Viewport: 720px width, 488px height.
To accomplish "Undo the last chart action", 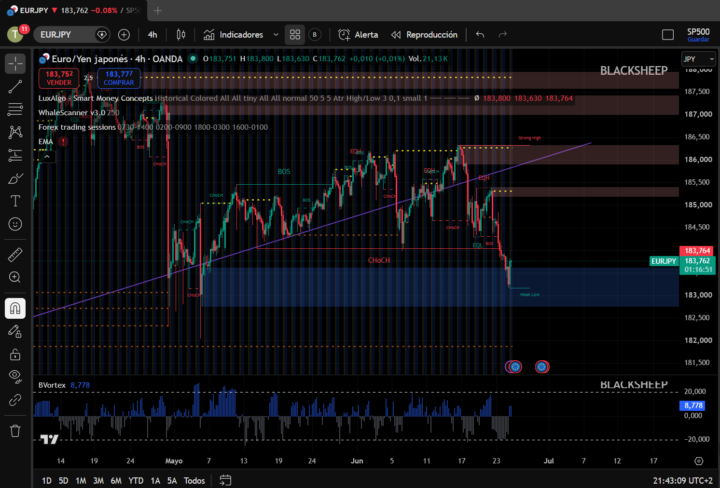I will 480,35.
